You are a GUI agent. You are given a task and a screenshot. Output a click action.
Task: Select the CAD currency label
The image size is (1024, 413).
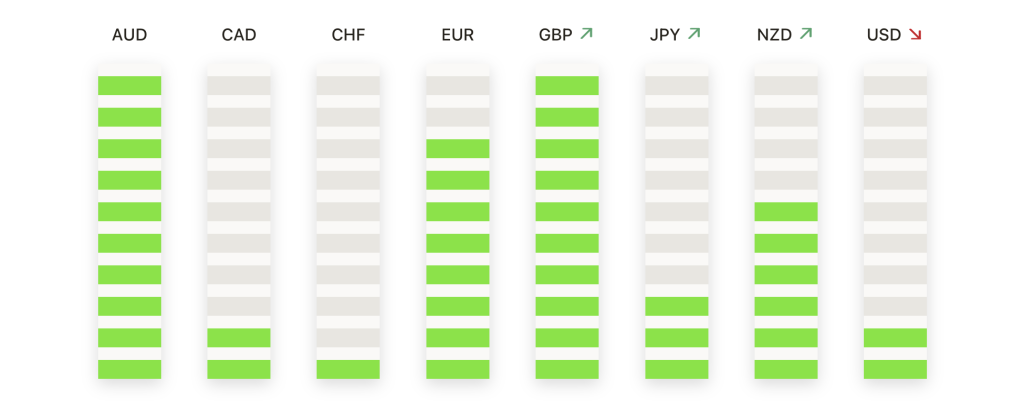coord(239,35)
